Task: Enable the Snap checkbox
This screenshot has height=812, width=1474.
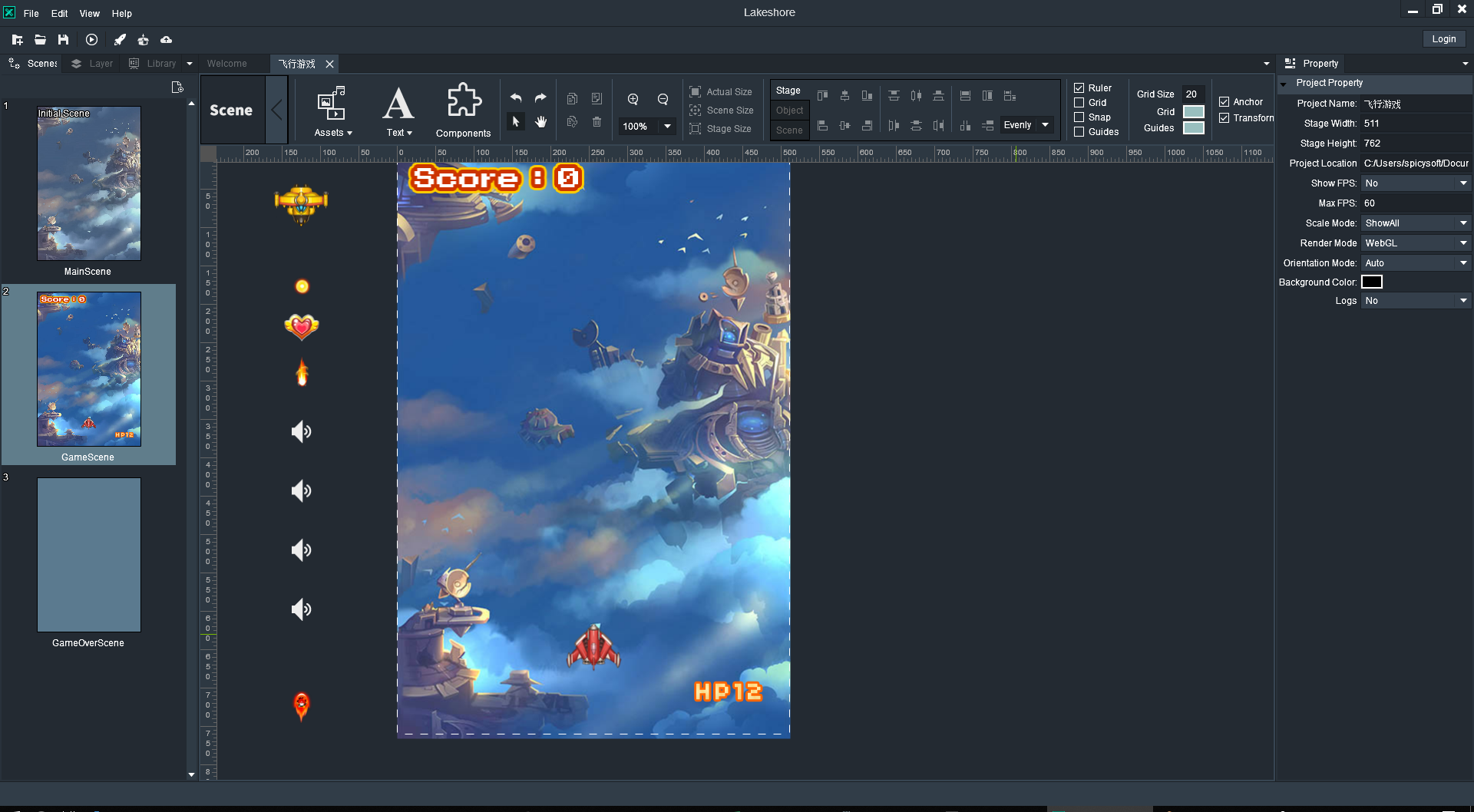Action: click(1079, 117)
